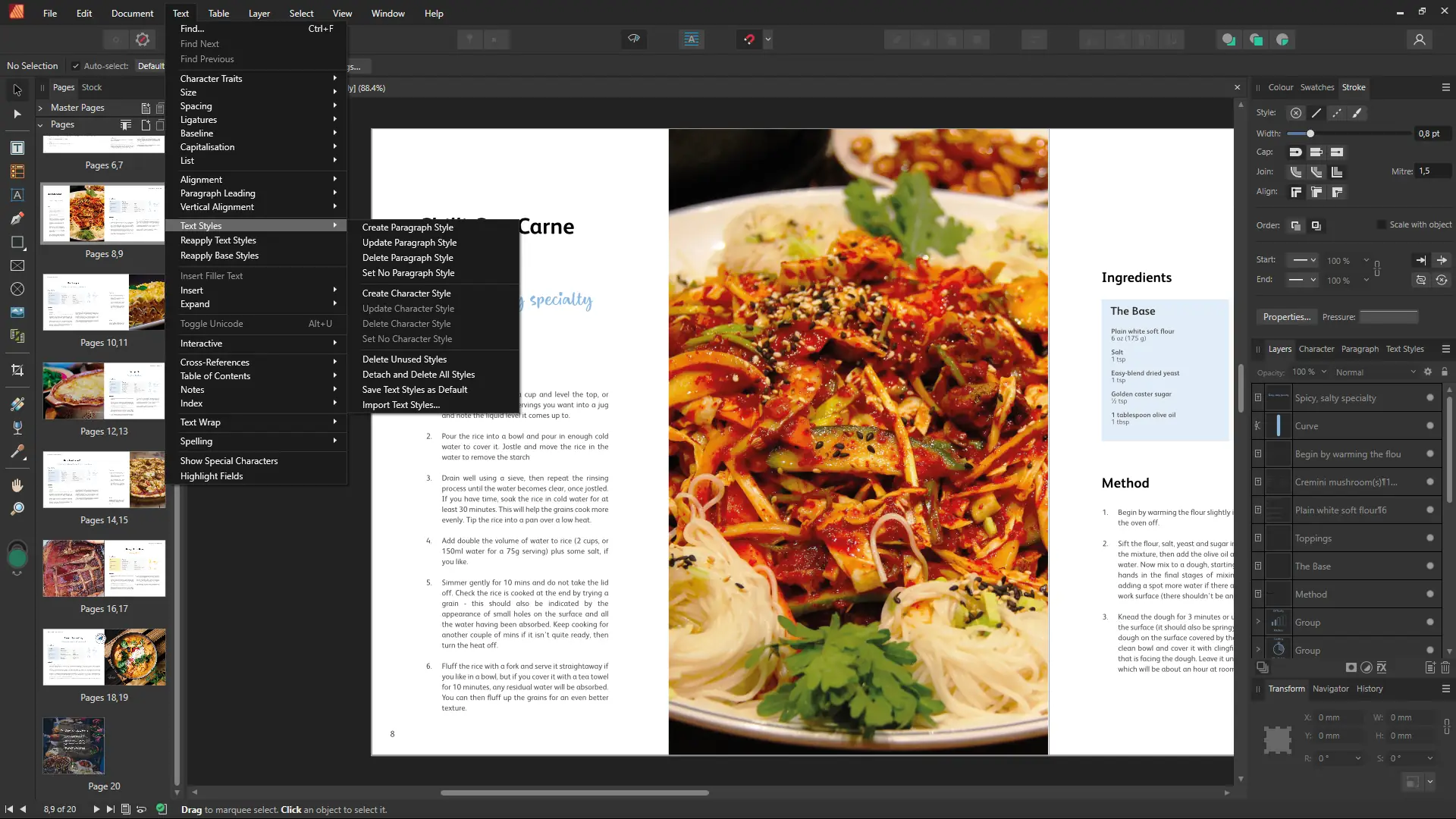Choose the round cap stroke icon
This screenshot has width=1456, height=819.
tap(1295, 152)
